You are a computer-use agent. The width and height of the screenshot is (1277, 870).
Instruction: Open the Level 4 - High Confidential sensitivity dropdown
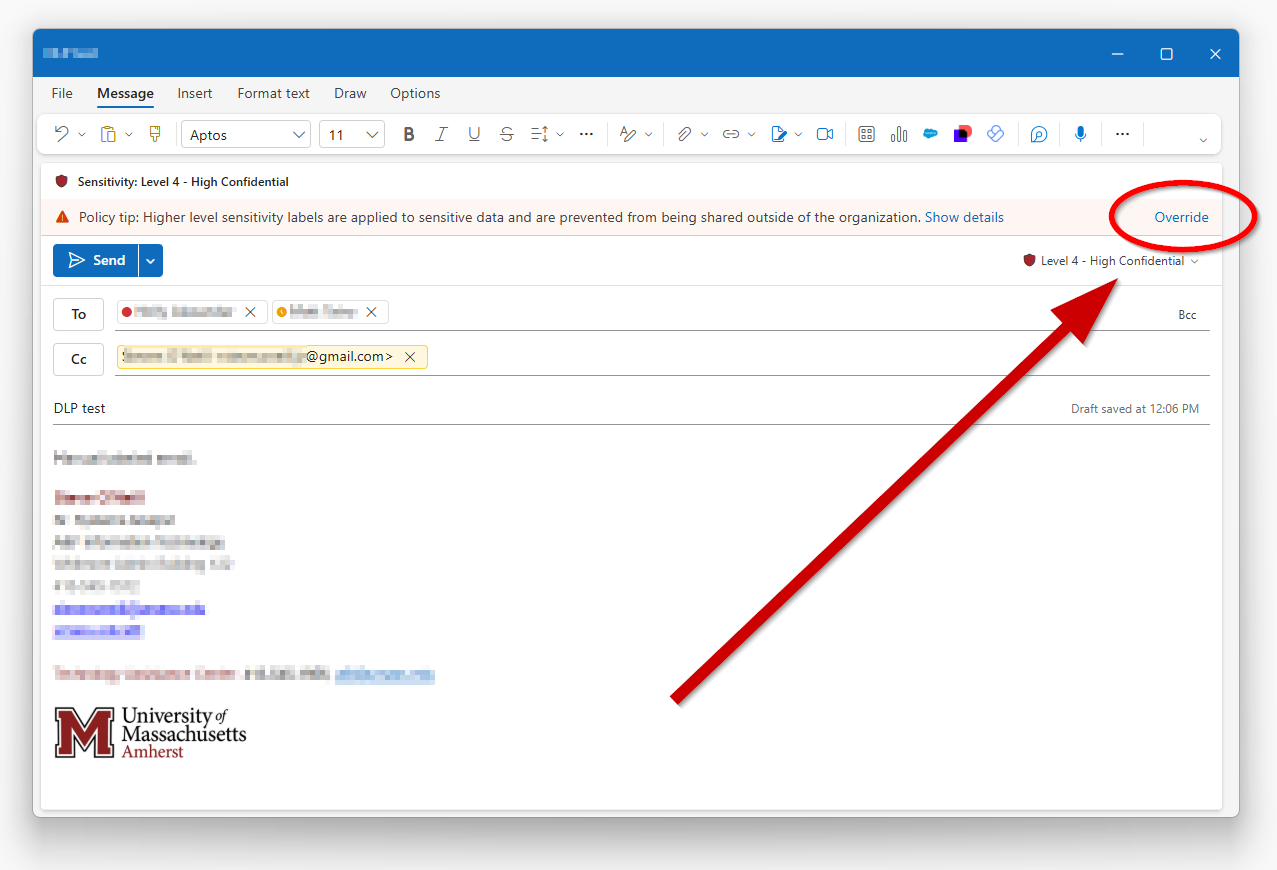1113,260
